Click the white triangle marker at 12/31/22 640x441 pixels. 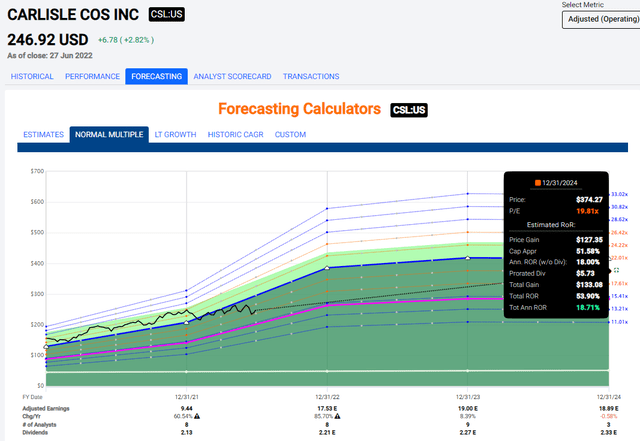[327, 268]
